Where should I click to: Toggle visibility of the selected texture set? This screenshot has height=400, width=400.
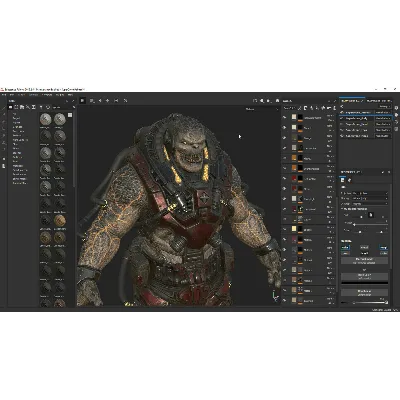342,118
